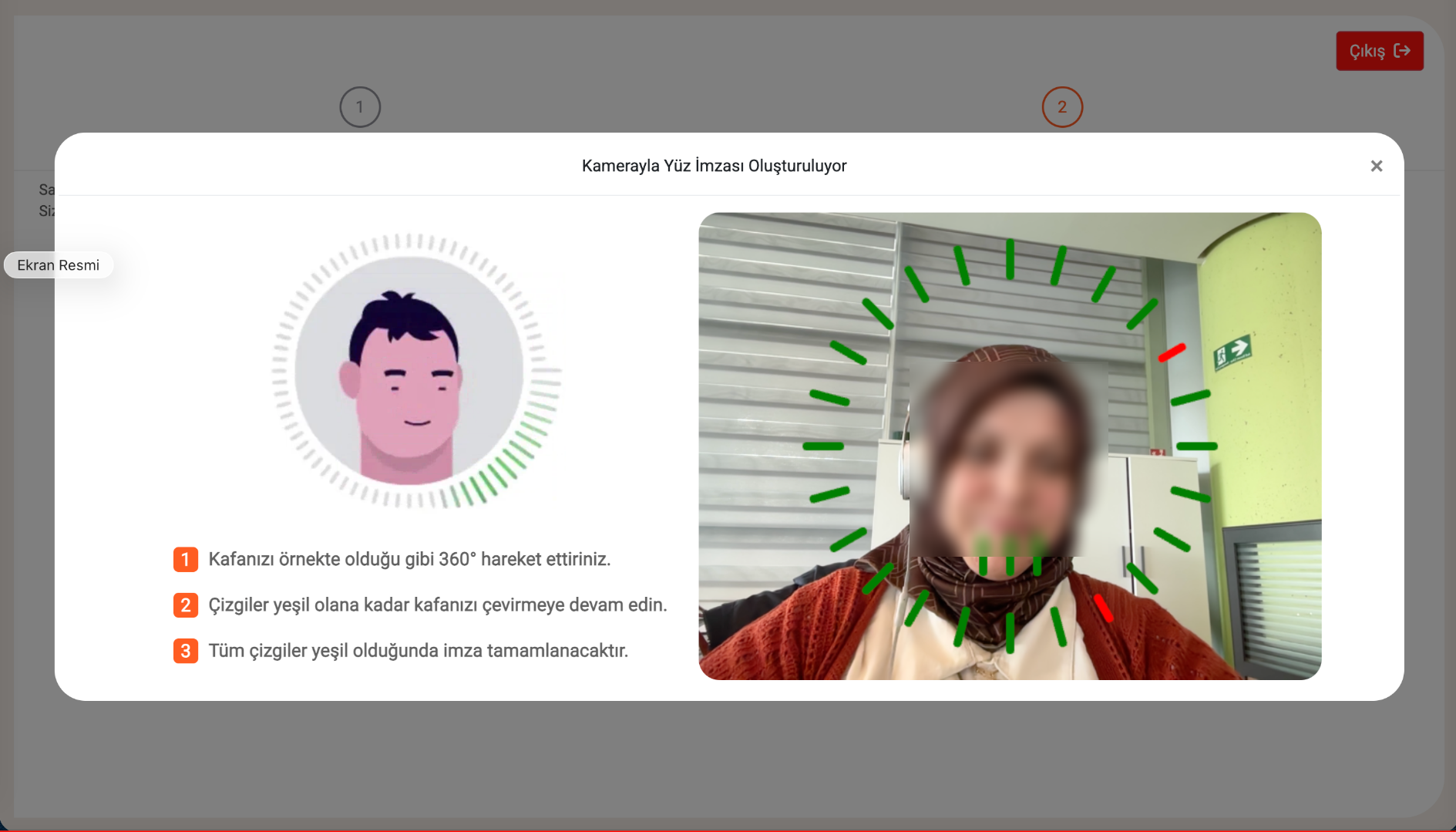Click the green emergency exit sign in video
The image size is (1456, 832).
pyautogui.click(x=1232, y=352)
